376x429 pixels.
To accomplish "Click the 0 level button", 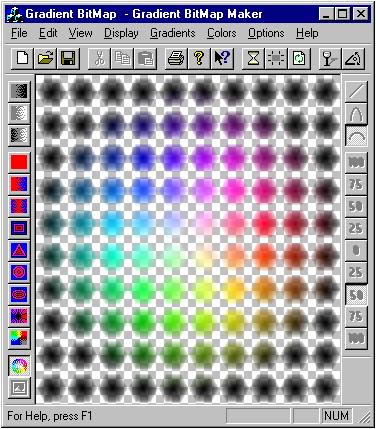I will pyautogui.click(x=356, y=250).
